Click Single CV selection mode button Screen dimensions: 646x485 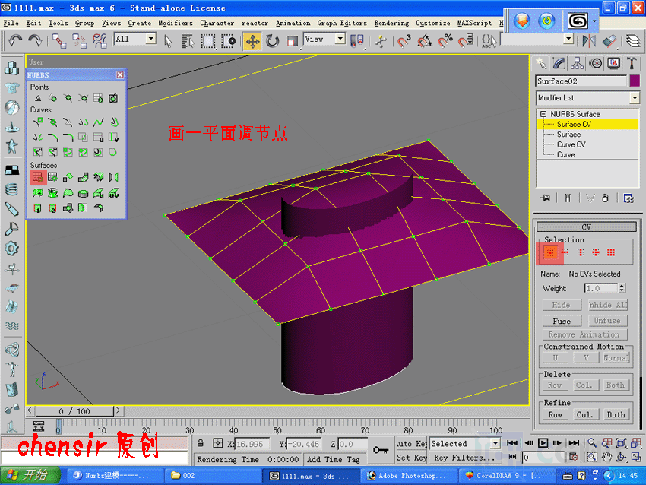click(550, 252)
